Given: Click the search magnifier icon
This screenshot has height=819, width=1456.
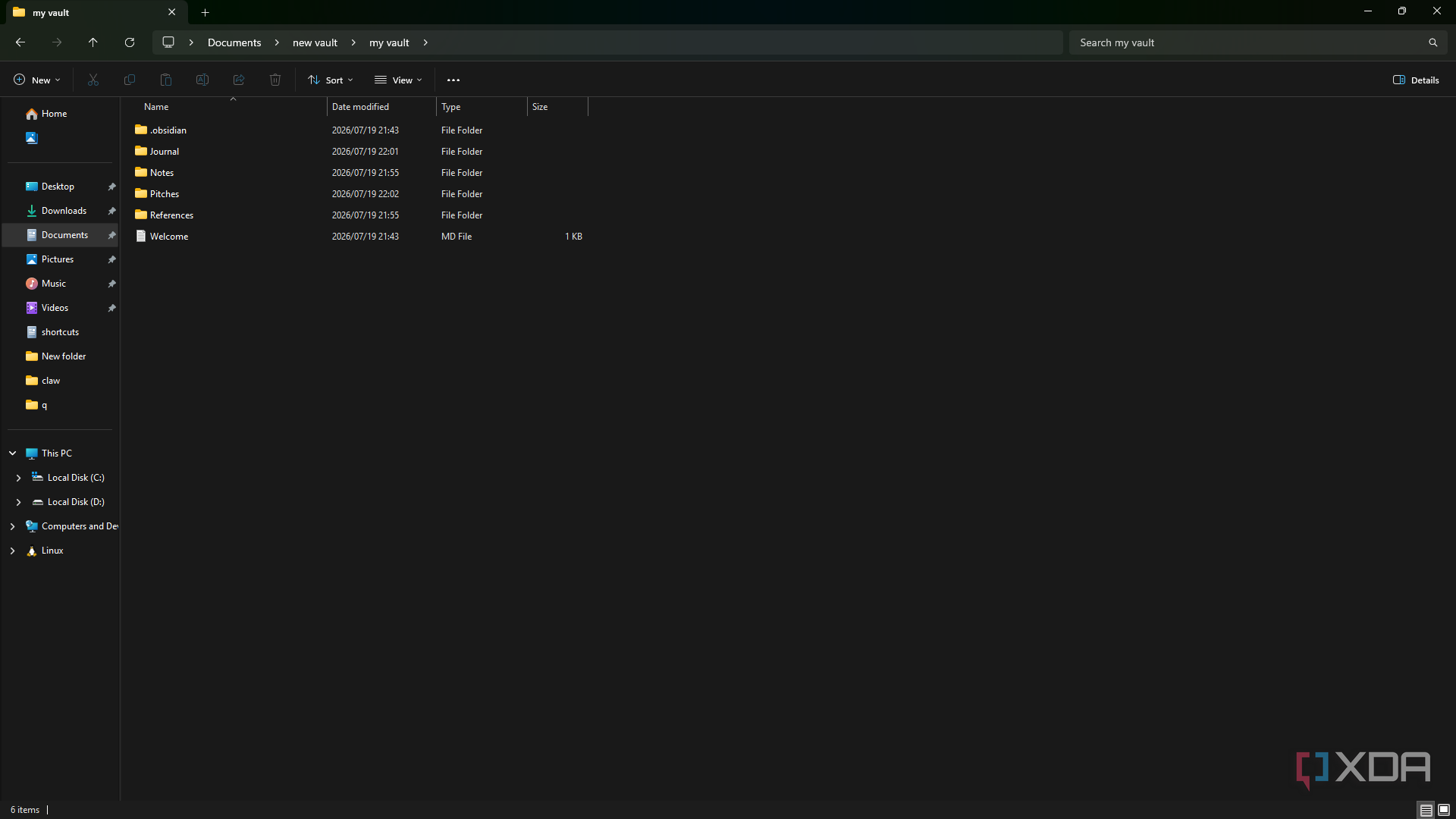Looking at the screenshot, I should coord(1432,42).
